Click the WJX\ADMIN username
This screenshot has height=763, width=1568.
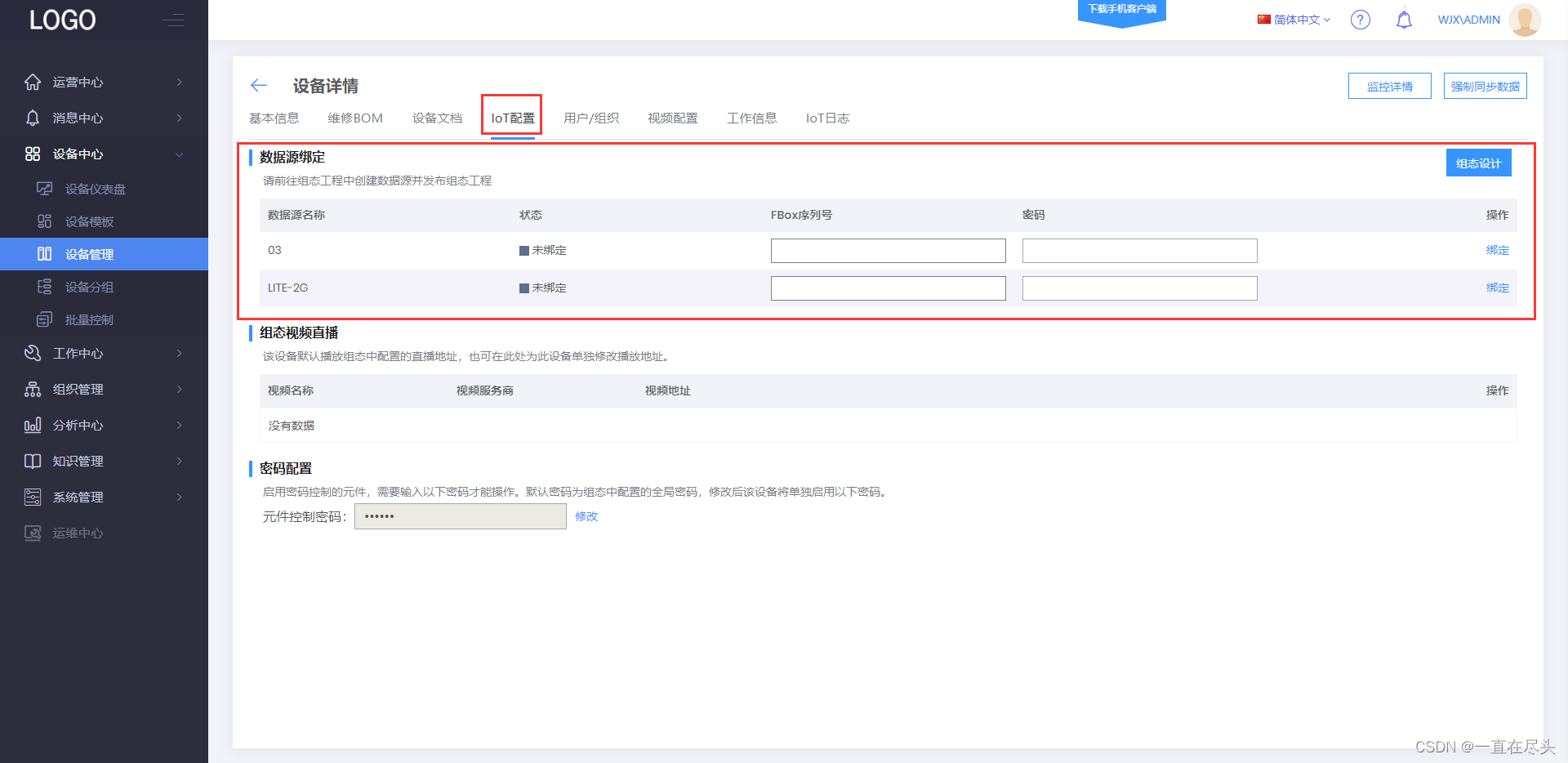click(x=1469, y=20)
